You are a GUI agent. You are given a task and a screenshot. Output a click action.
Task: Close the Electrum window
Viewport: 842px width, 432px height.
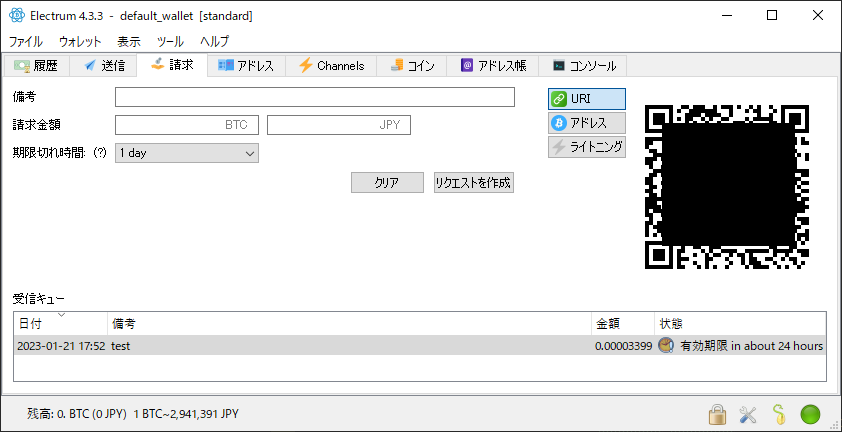(817, 16)
